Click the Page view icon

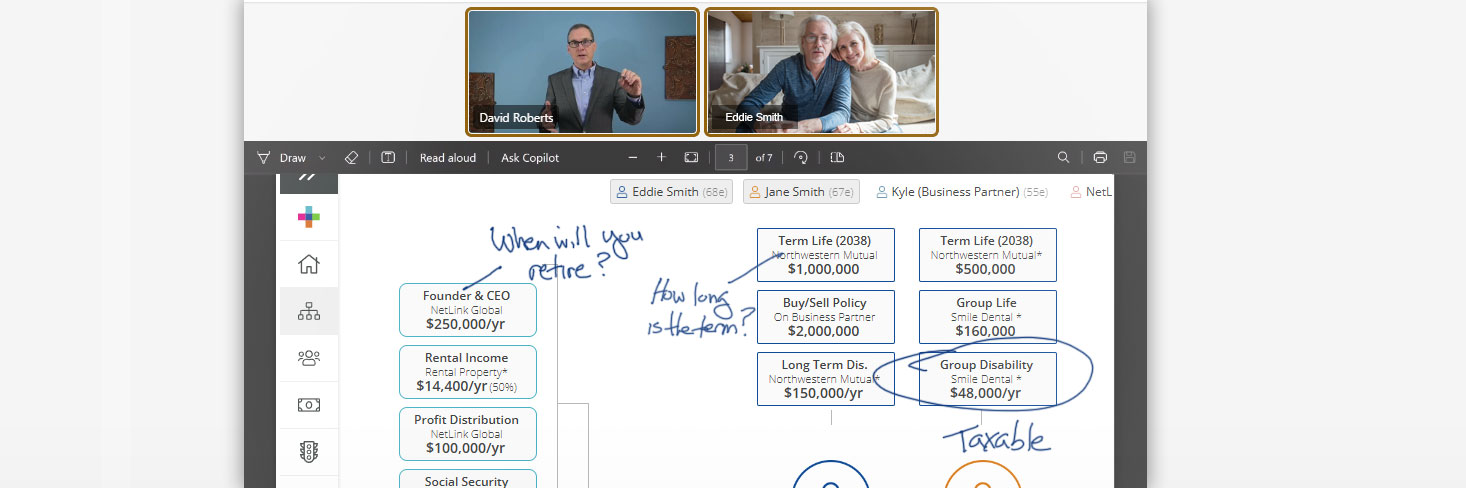(x=838, y=158)
